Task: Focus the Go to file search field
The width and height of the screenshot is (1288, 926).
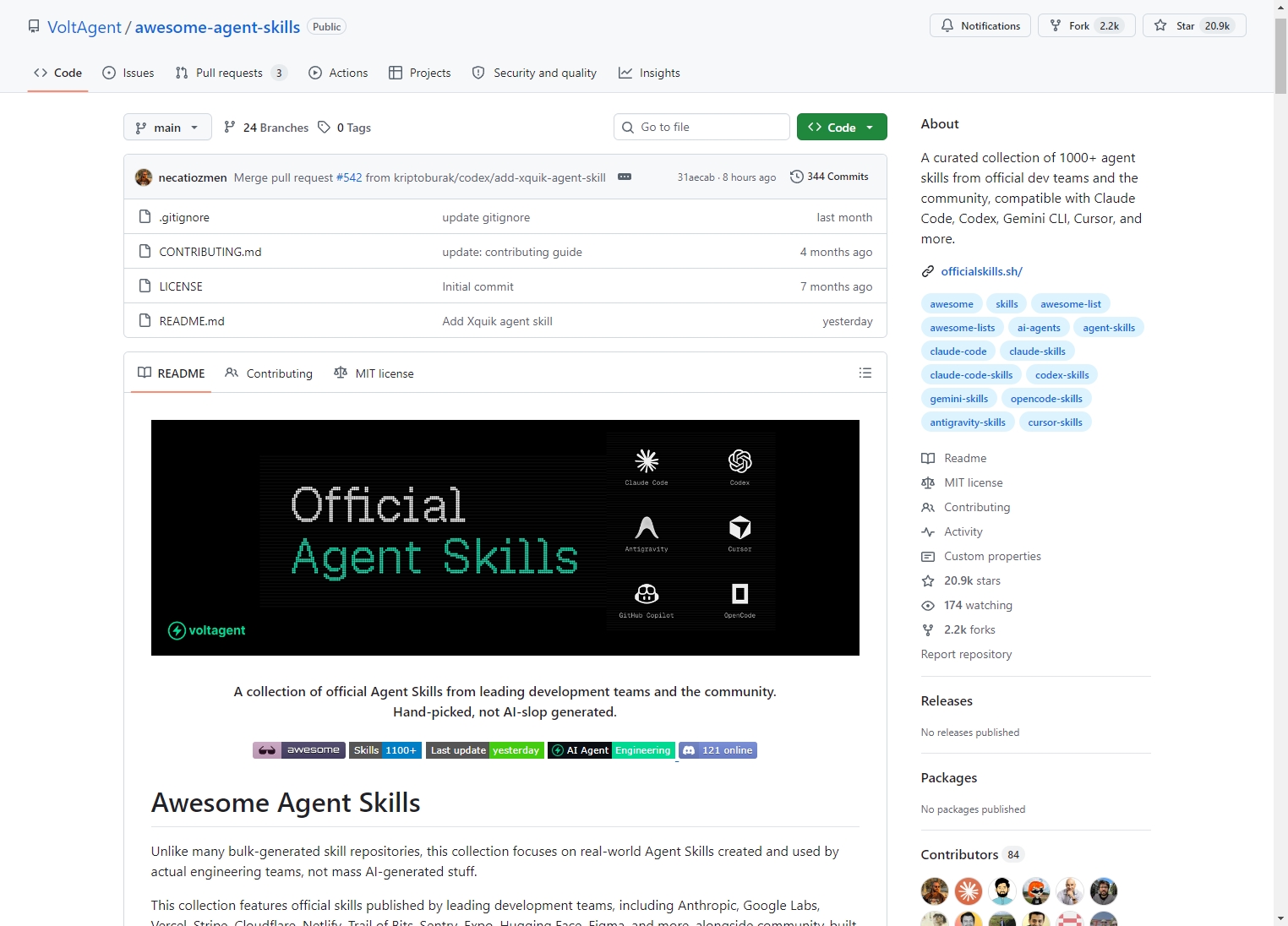Action: pos(701,127)
